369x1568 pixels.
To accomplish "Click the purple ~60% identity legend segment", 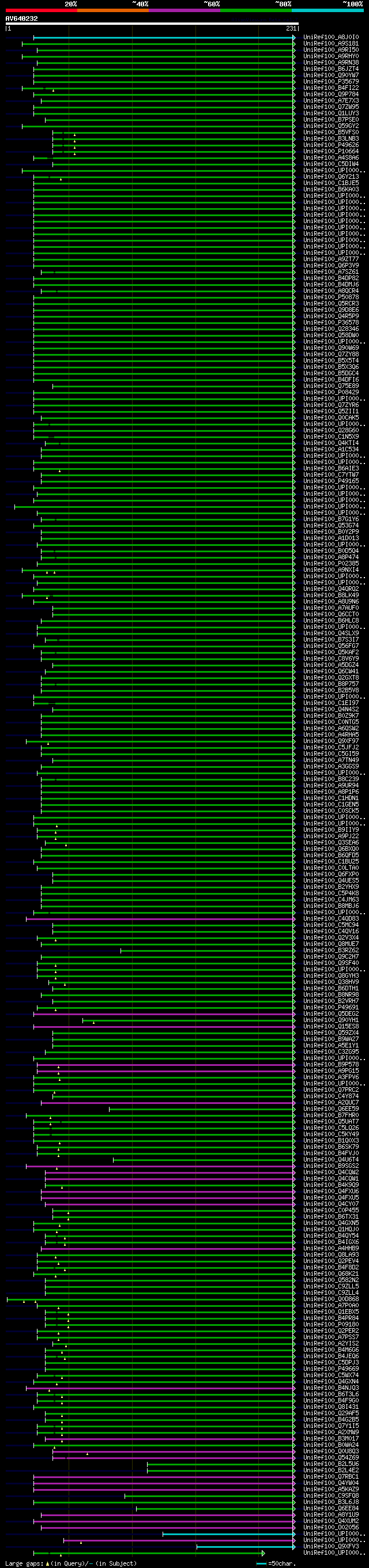I will (184, 10).
